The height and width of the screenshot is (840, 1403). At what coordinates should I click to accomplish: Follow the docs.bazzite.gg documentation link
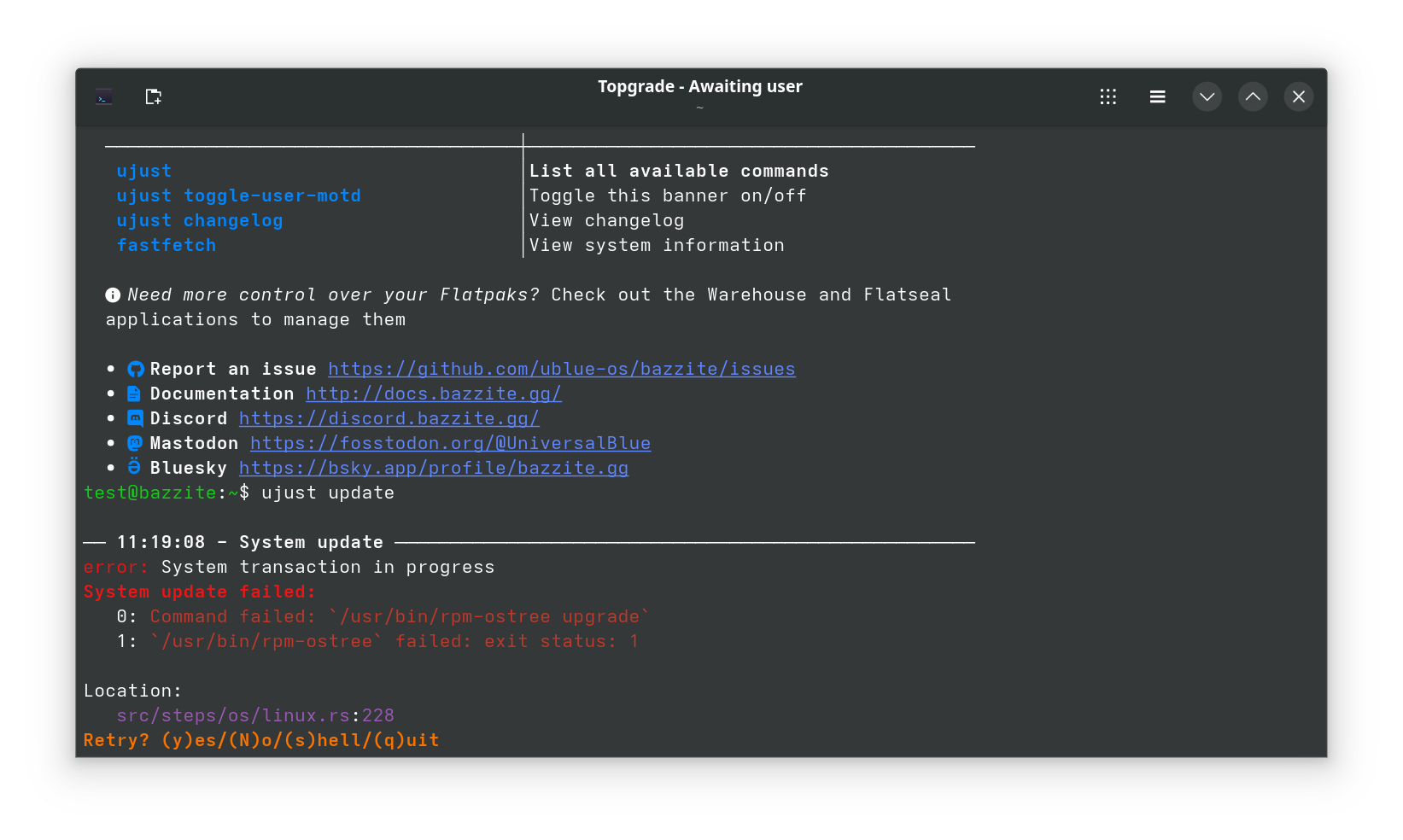[x=434, y=394]
